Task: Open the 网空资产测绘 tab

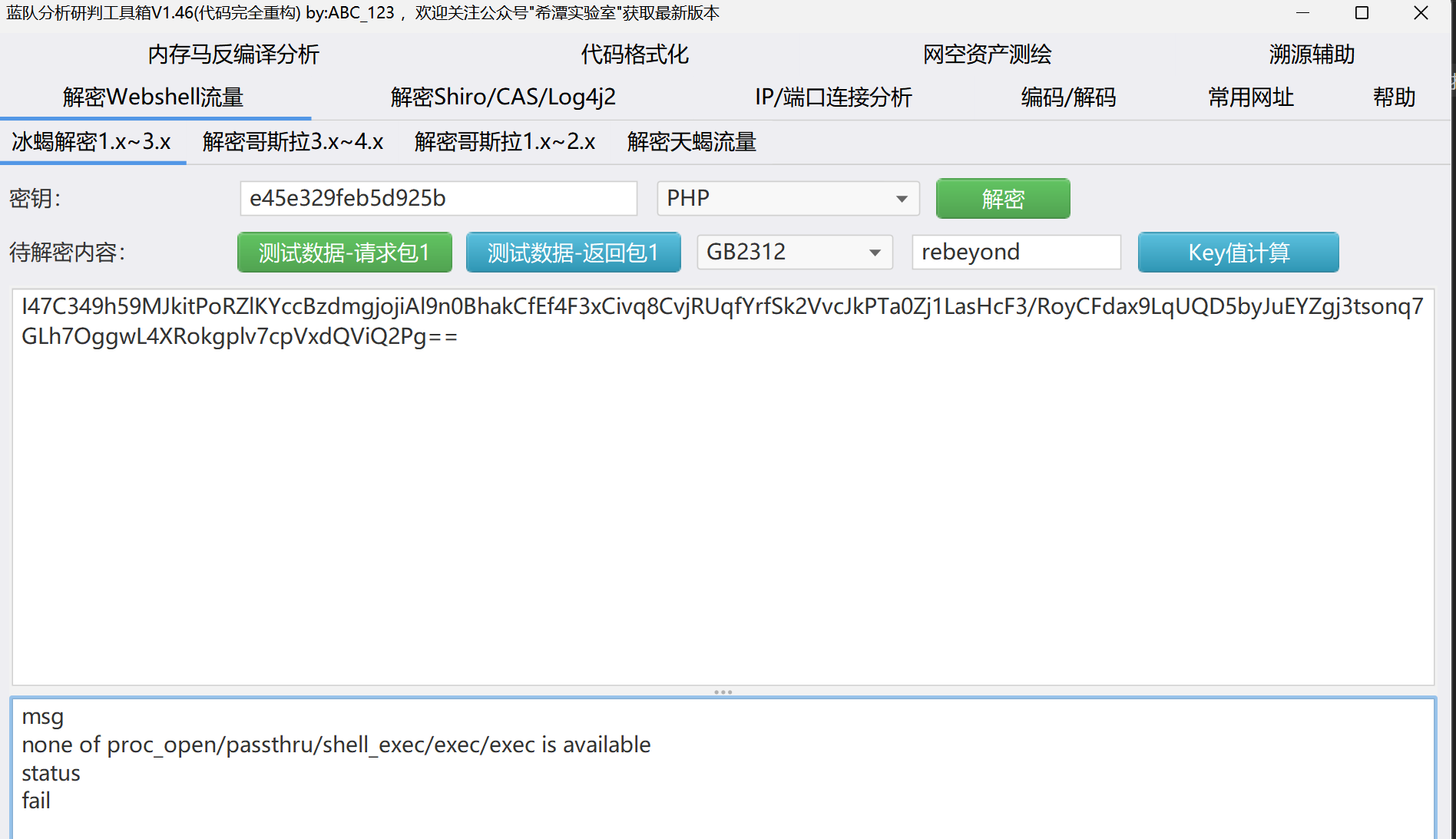Action: [x=987, y=55]
